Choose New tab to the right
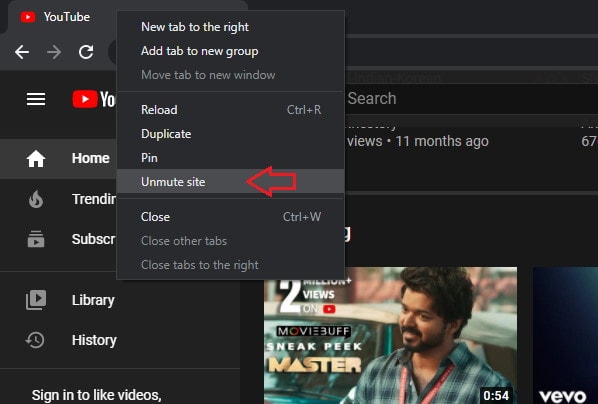The width and height of the screenshot is (598, 404). [230, 27]
